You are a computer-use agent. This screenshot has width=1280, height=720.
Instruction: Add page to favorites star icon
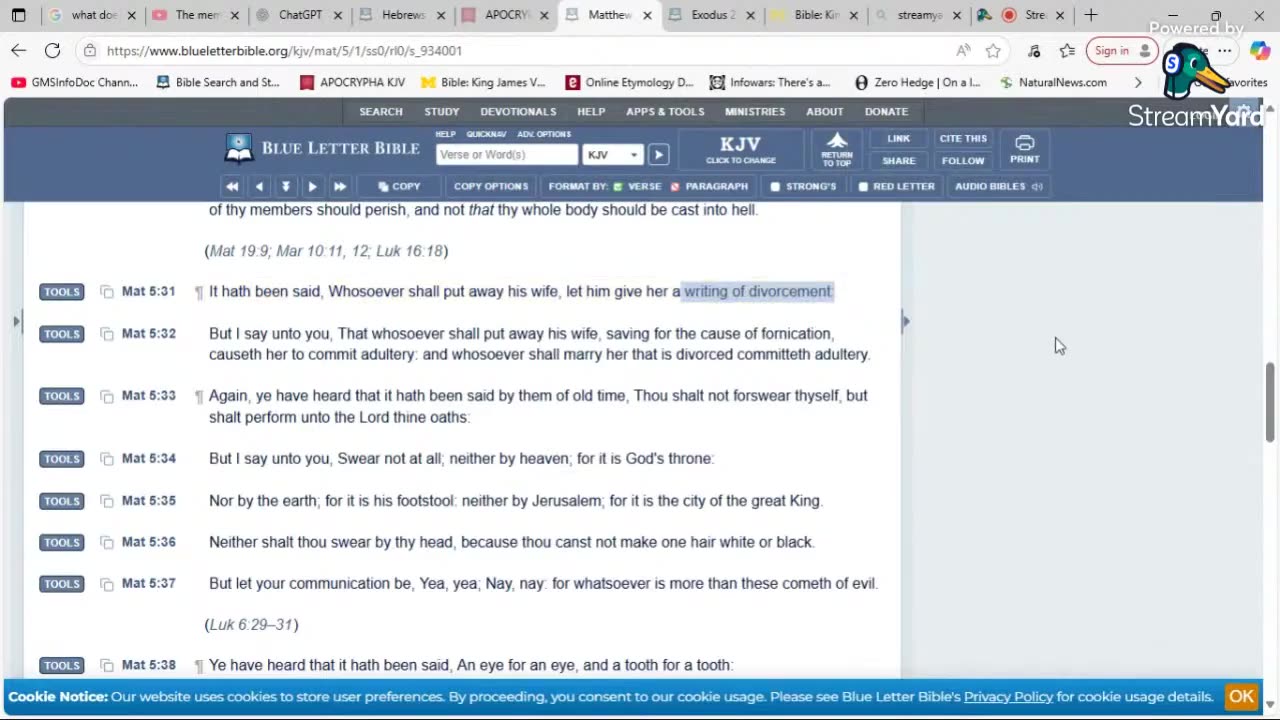(x=993, y=50)
